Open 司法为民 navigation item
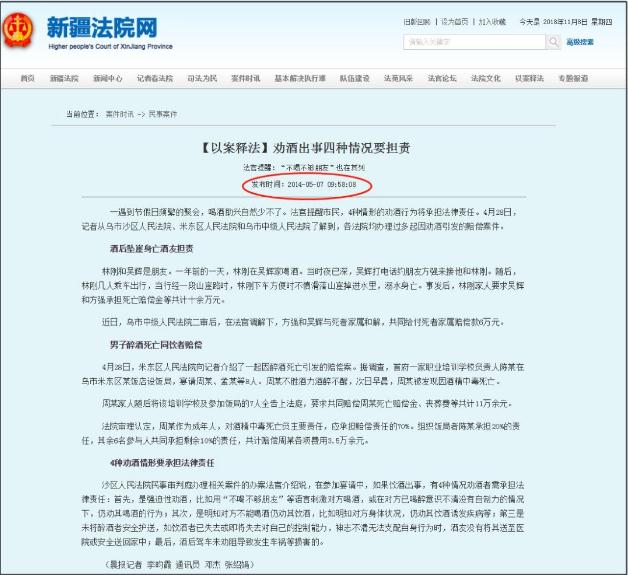This screenshot has width=628, height=575. [202, 78]
